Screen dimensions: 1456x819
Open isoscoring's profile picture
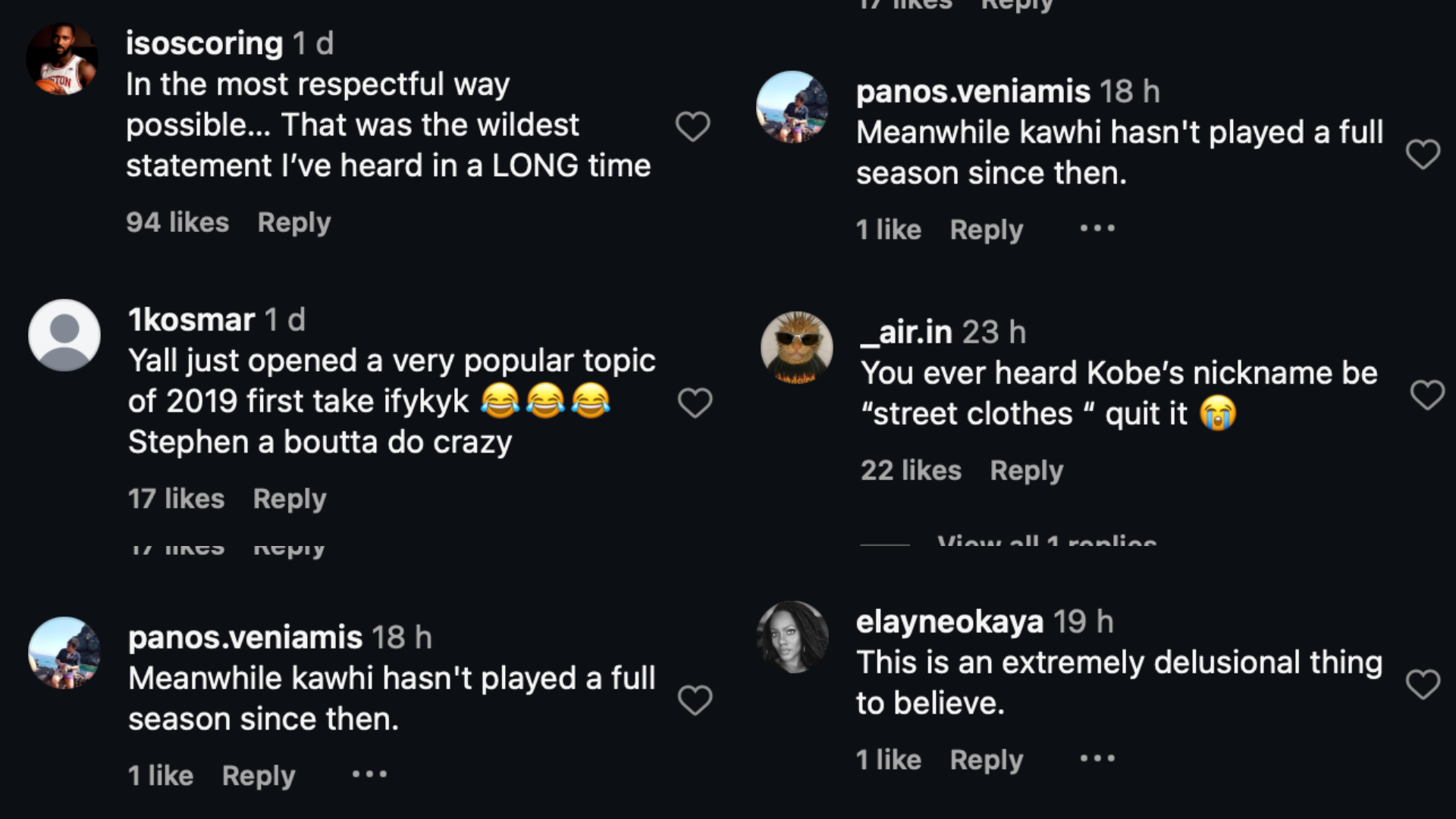[x=62, y=59]
